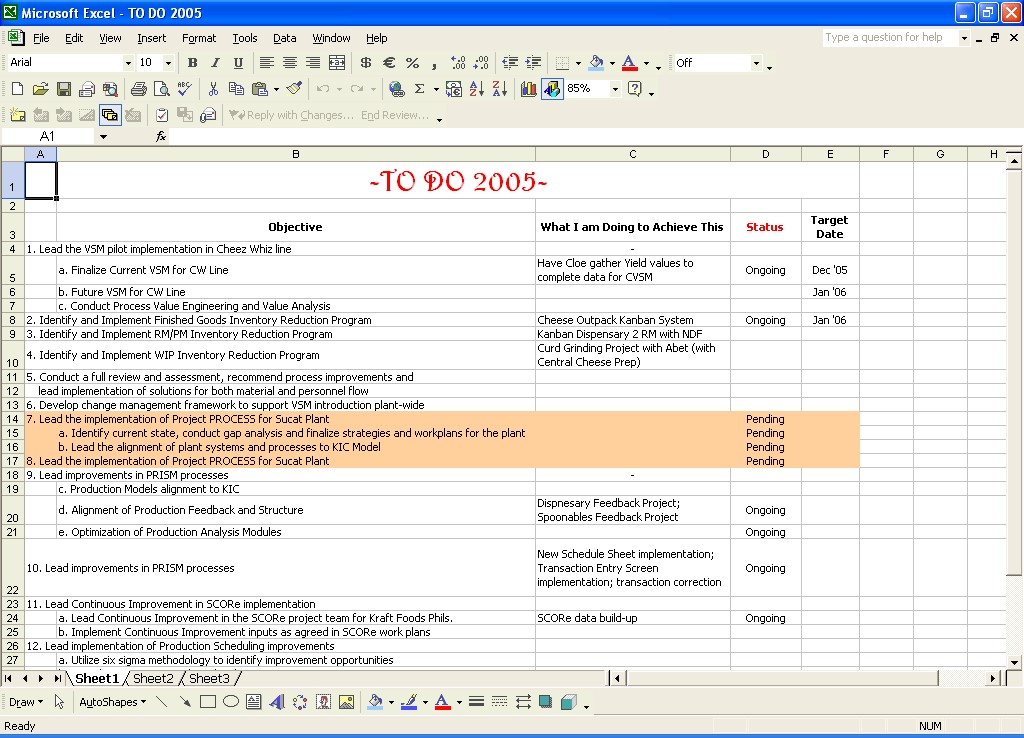Open the AutoShapes dropdown
This screenshot has width=1024, height=738.
pos(112,702)
